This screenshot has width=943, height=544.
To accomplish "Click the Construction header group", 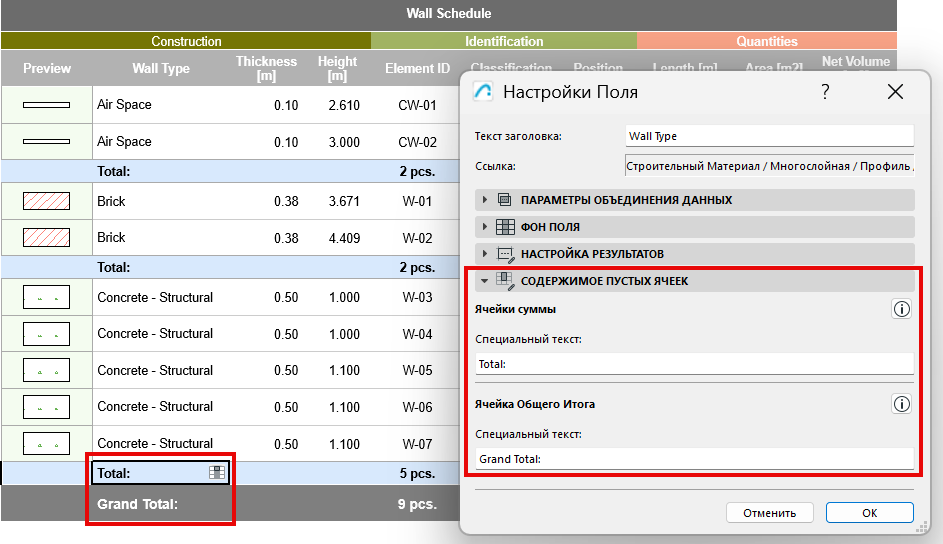I will tap(186, 41).
